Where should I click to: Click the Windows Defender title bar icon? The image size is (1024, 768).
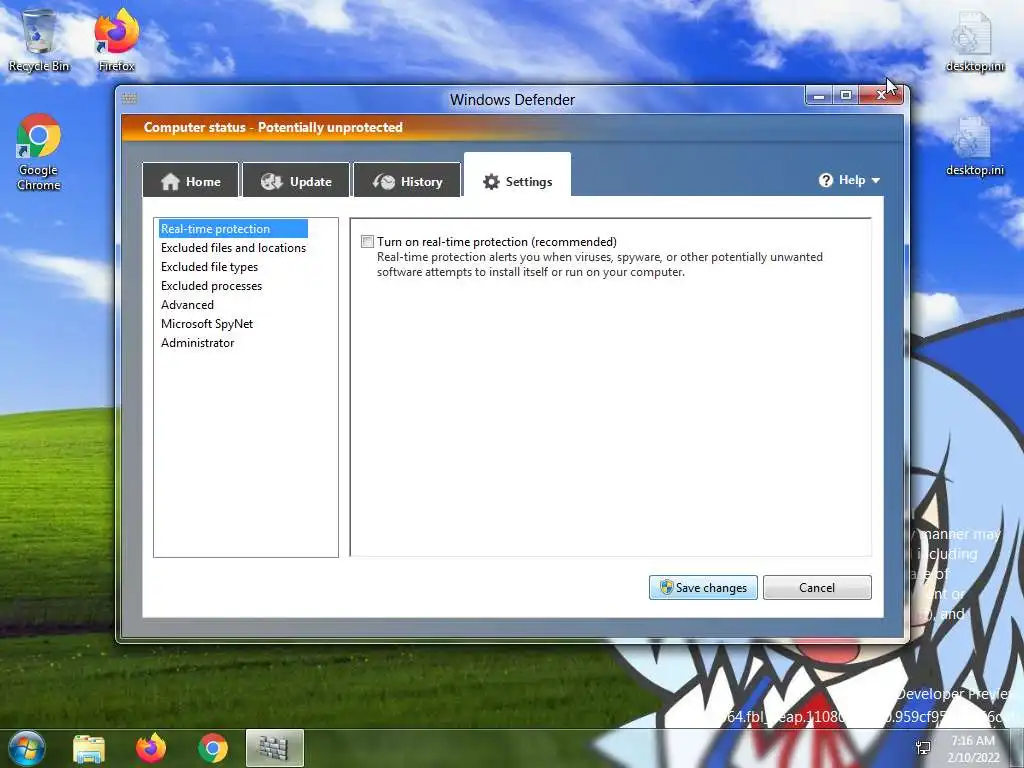(x=129, y=99)
